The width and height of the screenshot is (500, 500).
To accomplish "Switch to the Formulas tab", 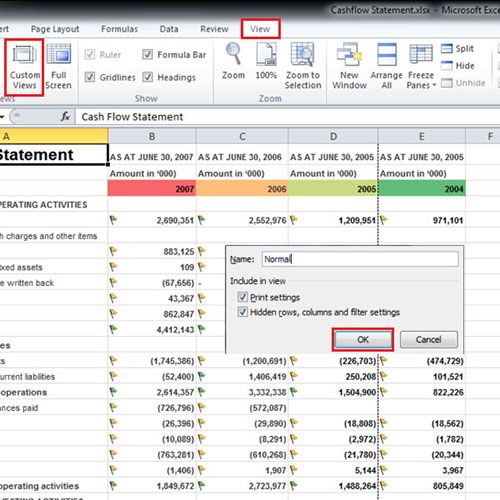I will click(x=119, y=29).
